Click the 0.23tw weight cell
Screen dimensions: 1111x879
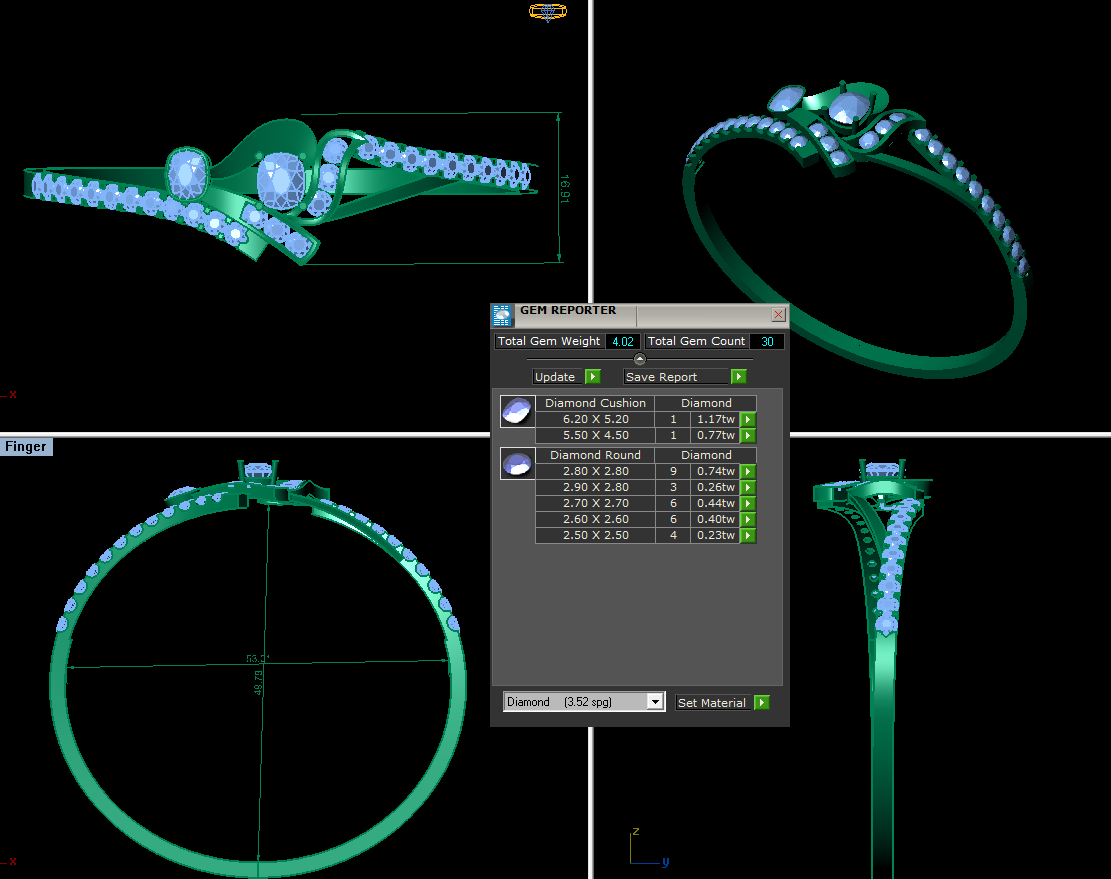pyautogui.click(x=716, y=535)
